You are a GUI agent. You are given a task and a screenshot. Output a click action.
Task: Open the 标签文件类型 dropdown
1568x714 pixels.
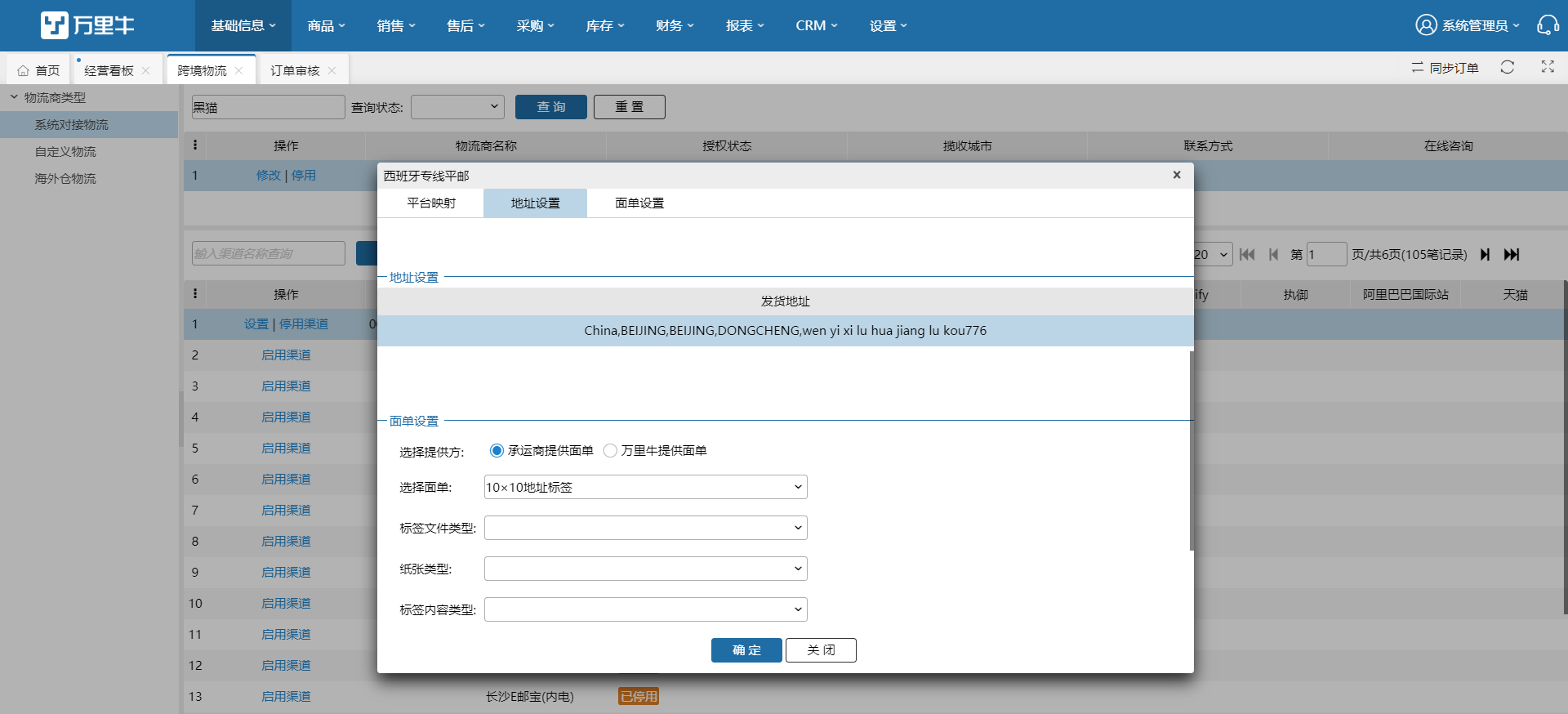pos(646,528)
